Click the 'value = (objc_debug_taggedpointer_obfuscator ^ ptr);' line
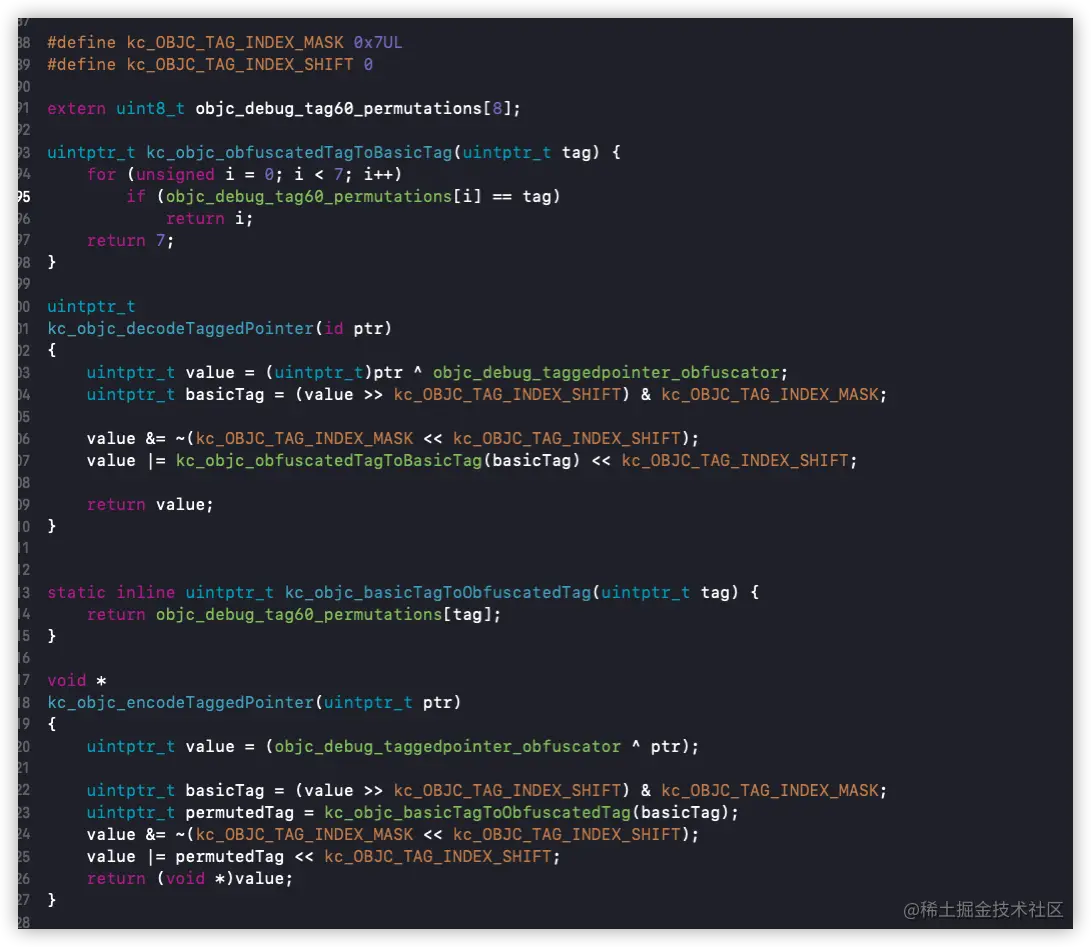 pyautogui.click(x=392, y=747)
